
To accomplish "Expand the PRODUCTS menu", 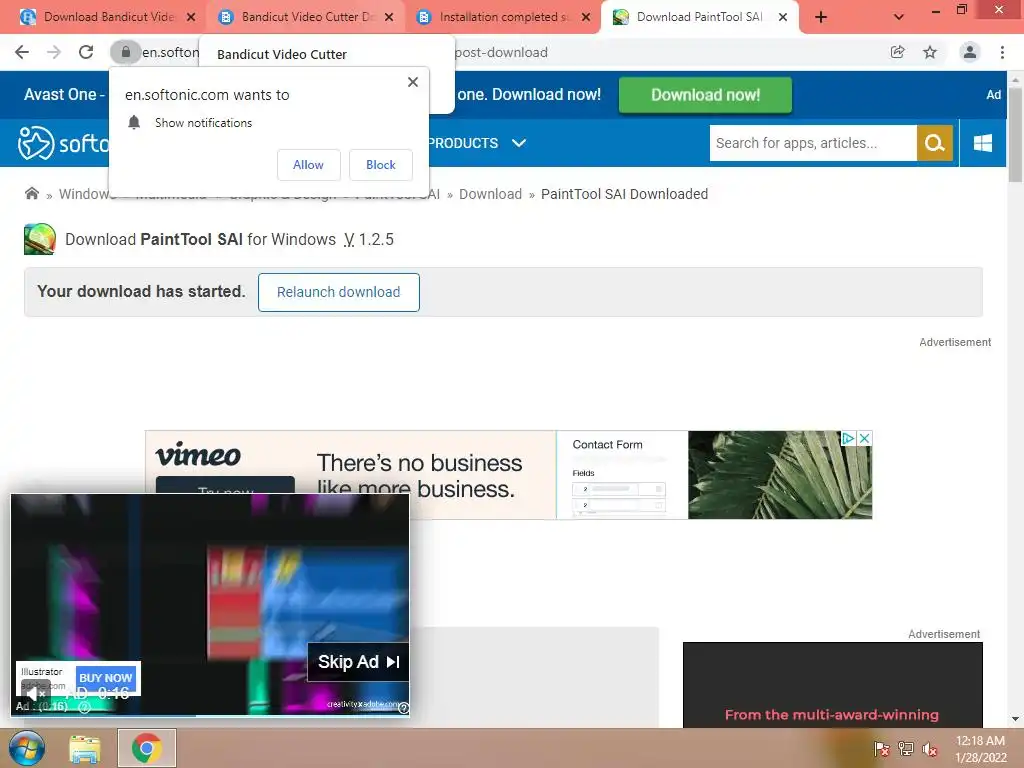I will point(477,143).
